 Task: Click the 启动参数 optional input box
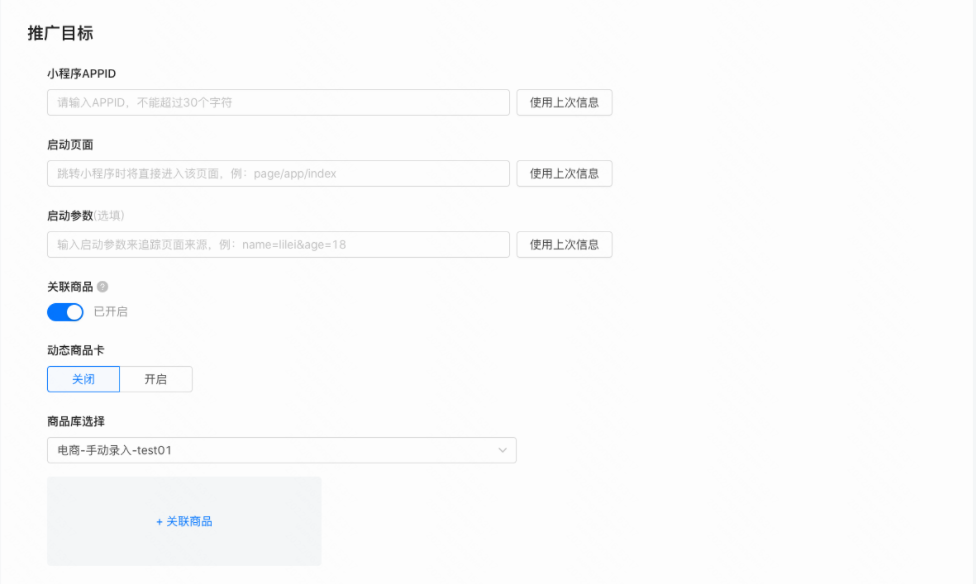tap(278, 245)
